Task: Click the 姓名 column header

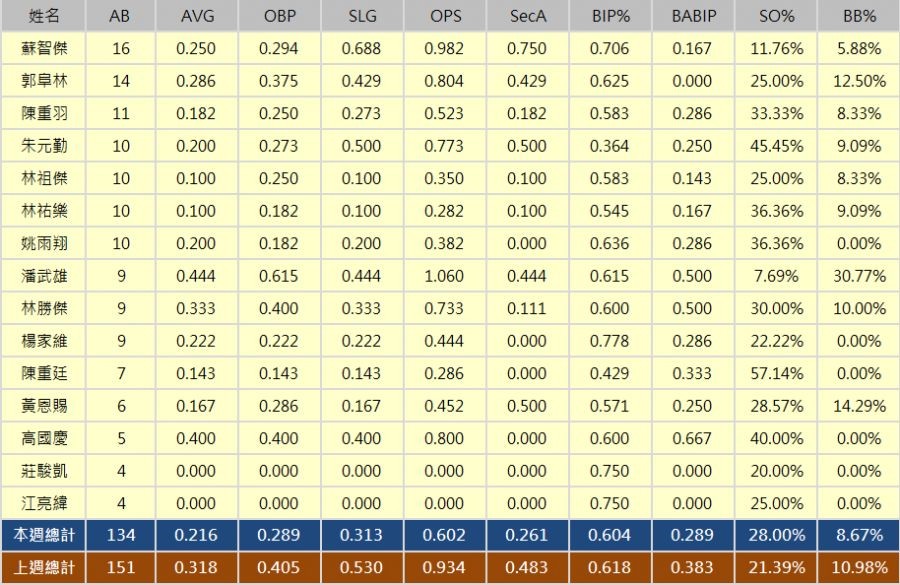Action: click(x=43, y=16)
